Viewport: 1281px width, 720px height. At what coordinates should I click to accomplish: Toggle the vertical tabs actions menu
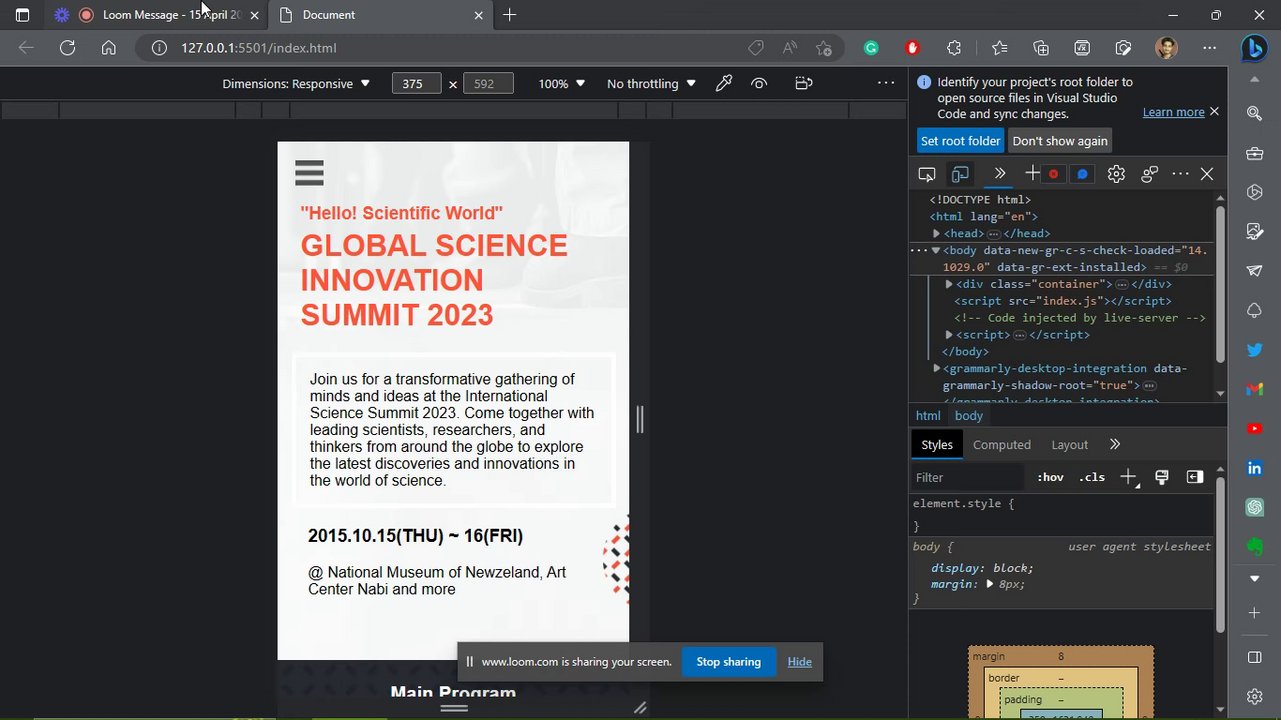point(22,15)
